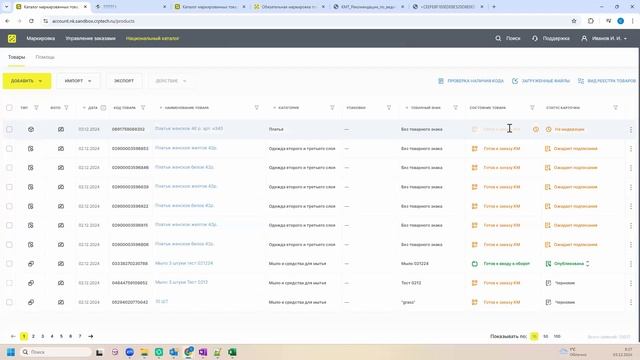Select checkbox for row 02900003598839
The width and height of the screenshot is (640, 360).
tap(9, 187)
